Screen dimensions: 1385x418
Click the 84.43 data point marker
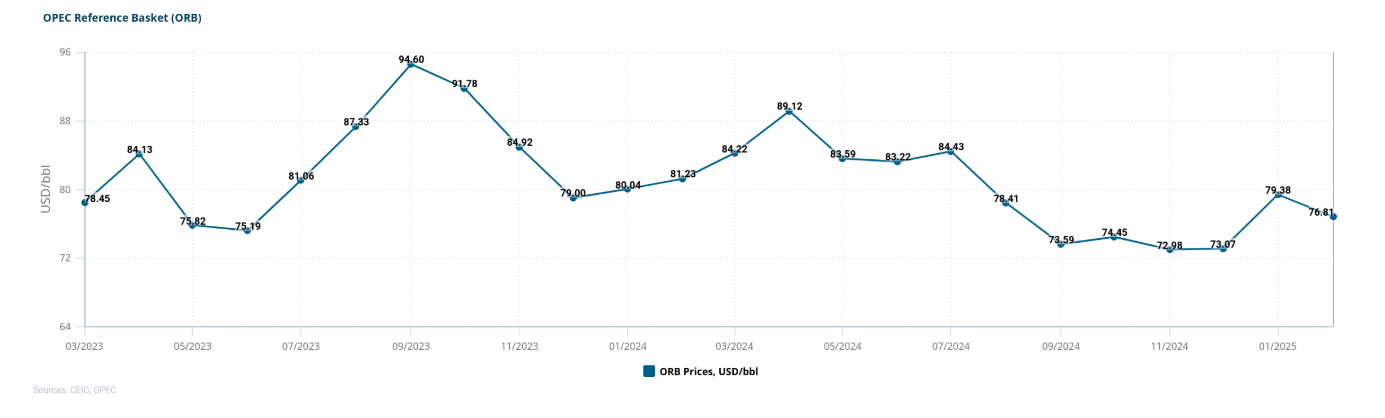point(951,152)
